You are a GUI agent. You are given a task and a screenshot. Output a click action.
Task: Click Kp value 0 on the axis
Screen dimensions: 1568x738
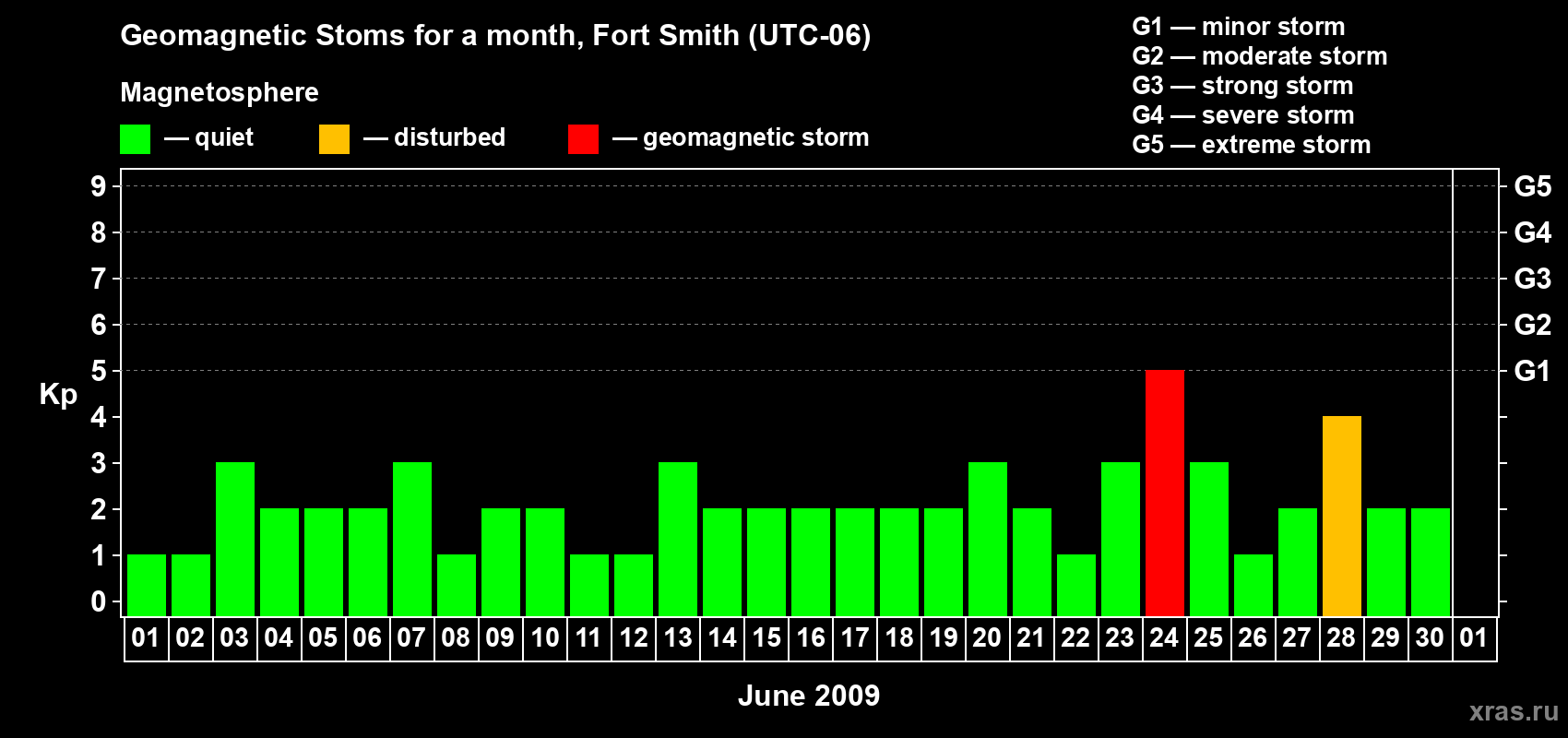[x=99, y=601]
